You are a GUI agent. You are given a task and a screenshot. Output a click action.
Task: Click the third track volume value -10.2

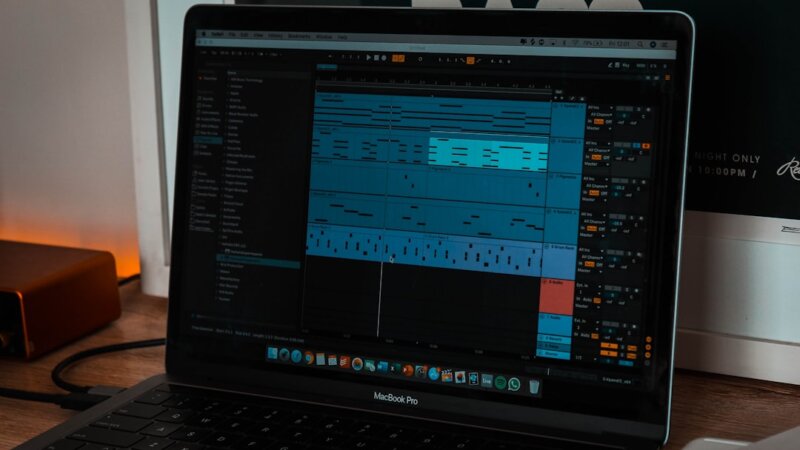[x=620, y=188]
